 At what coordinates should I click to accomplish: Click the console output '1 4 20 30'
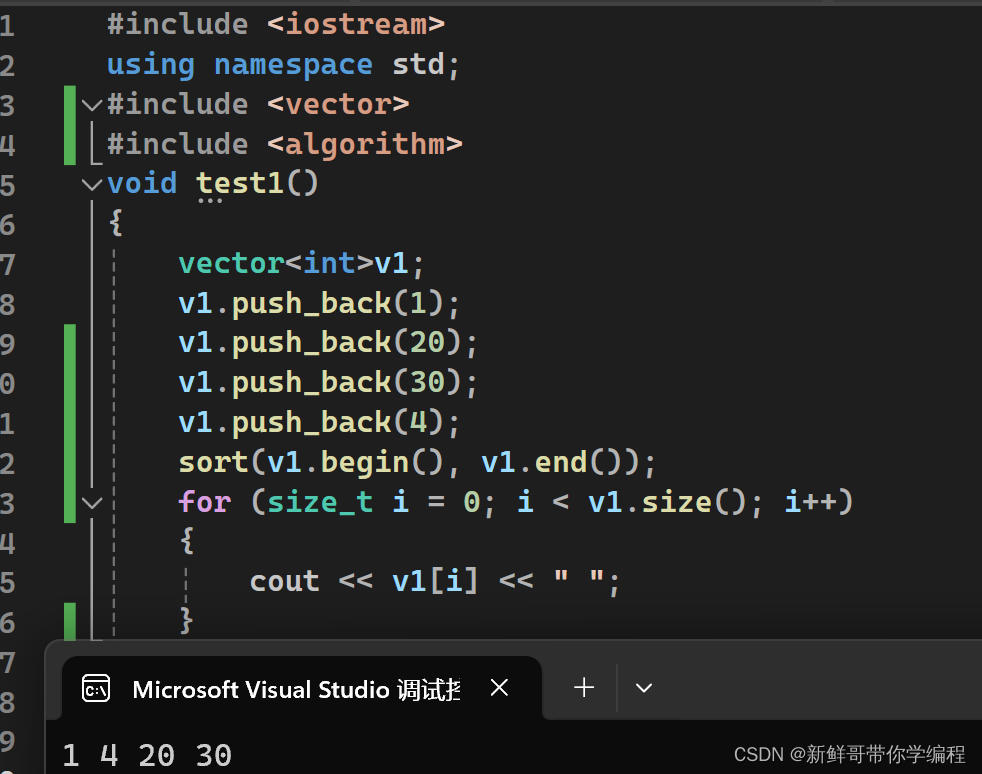point(148,755)
